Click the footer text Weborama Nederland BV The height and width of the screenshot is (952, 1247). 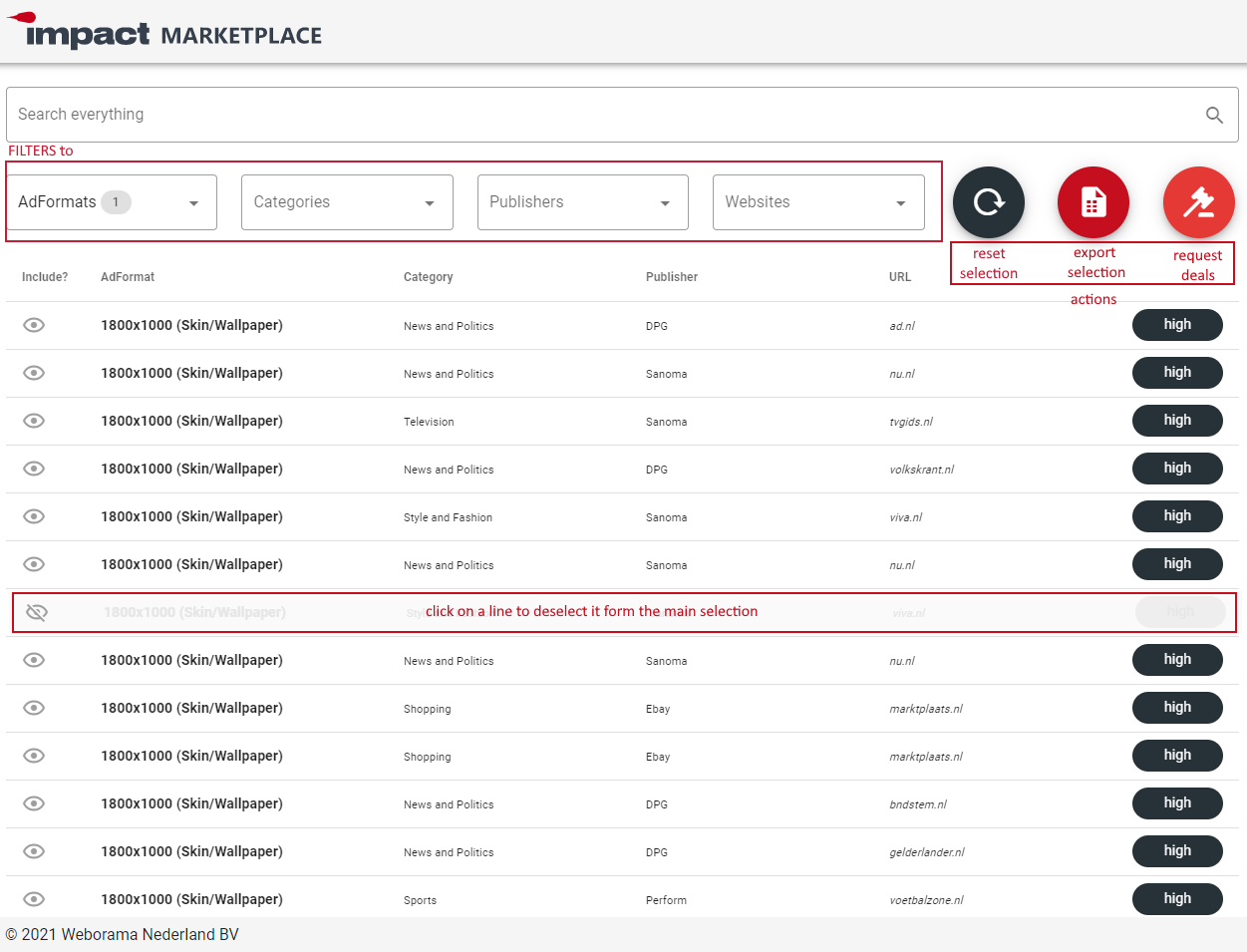tap(150, 934)
